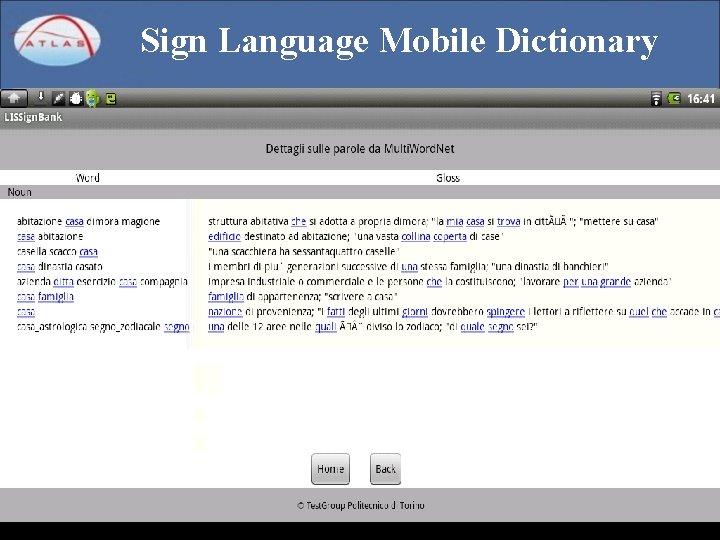Image resolution: width=720 pixels, height=540 pixels.
Task: Follow the 'nazione' gloss link
Action: coord(225,312)
